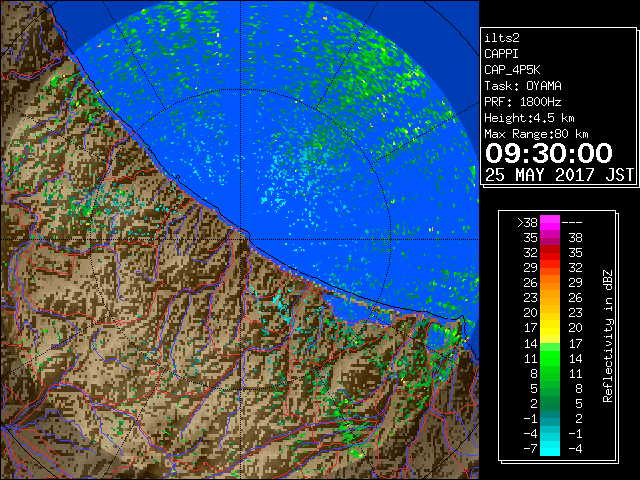Click the red swatch for 32 to 35 dBZ
The width and height of the screenshot is (640, 480).
tap(550, 253)
